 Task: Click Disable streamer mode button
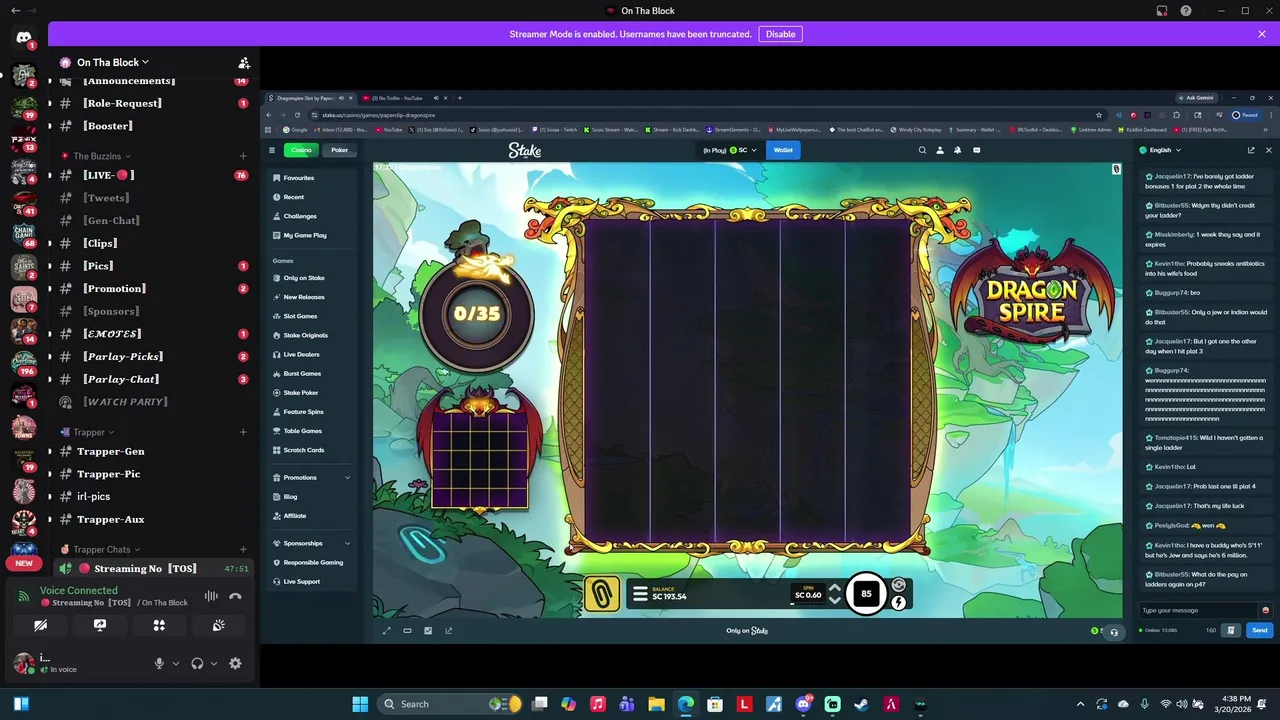[x=780, y=34]
